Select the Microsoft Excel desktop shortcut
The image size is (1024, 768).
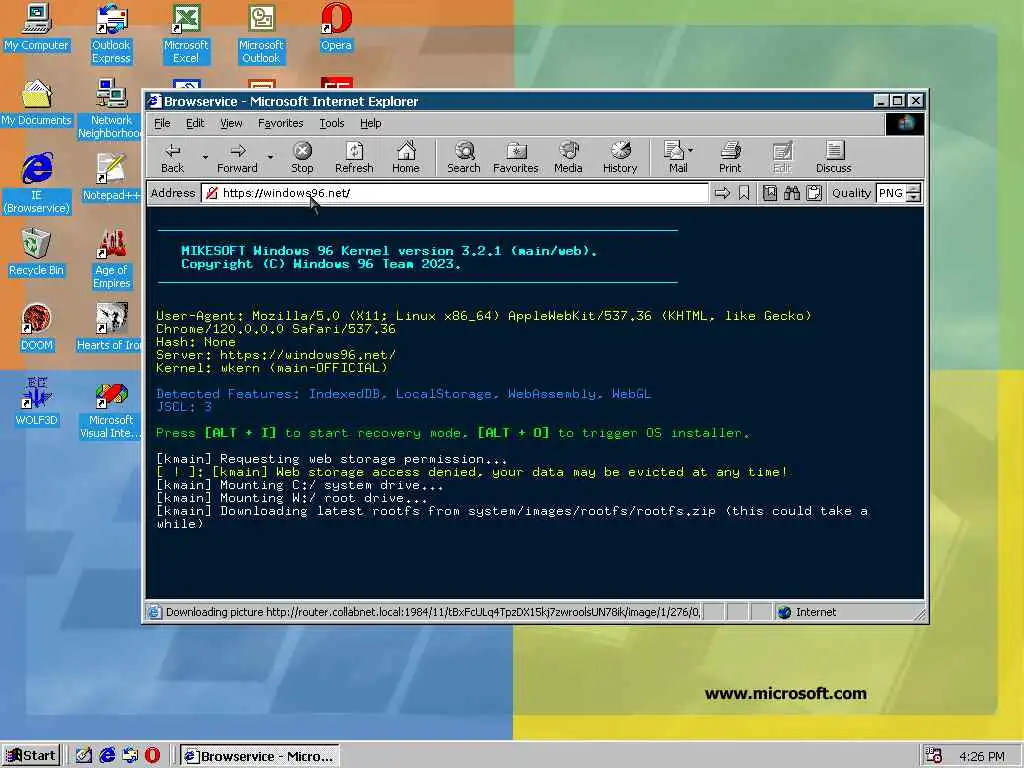186,34
